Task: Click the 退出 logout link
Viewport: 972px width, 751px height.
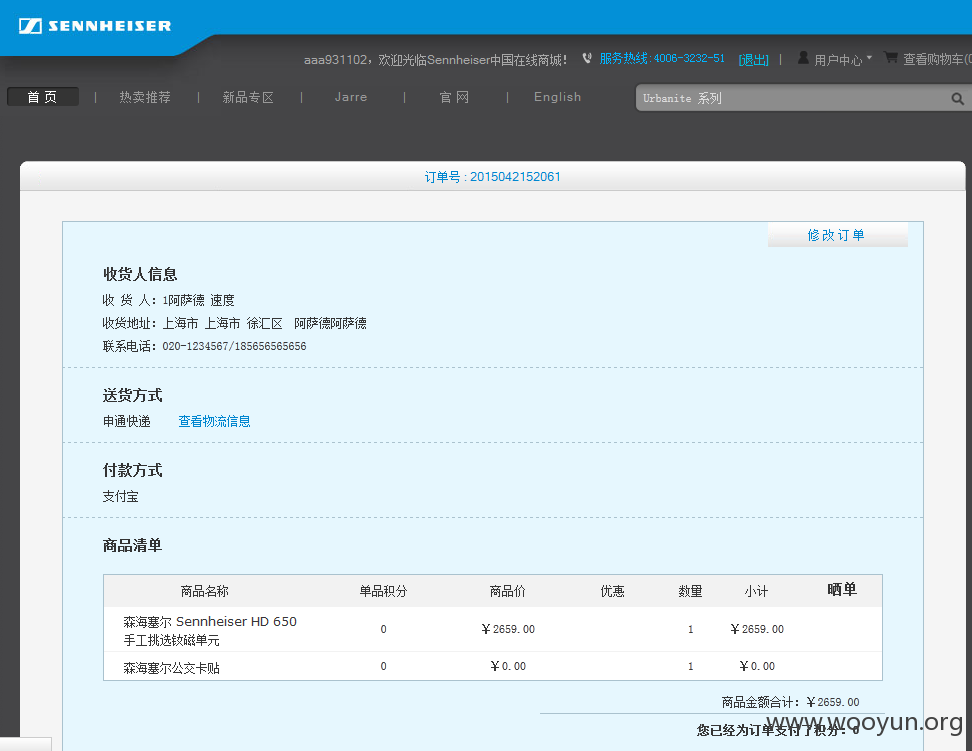Action: [x=753, y=60]
